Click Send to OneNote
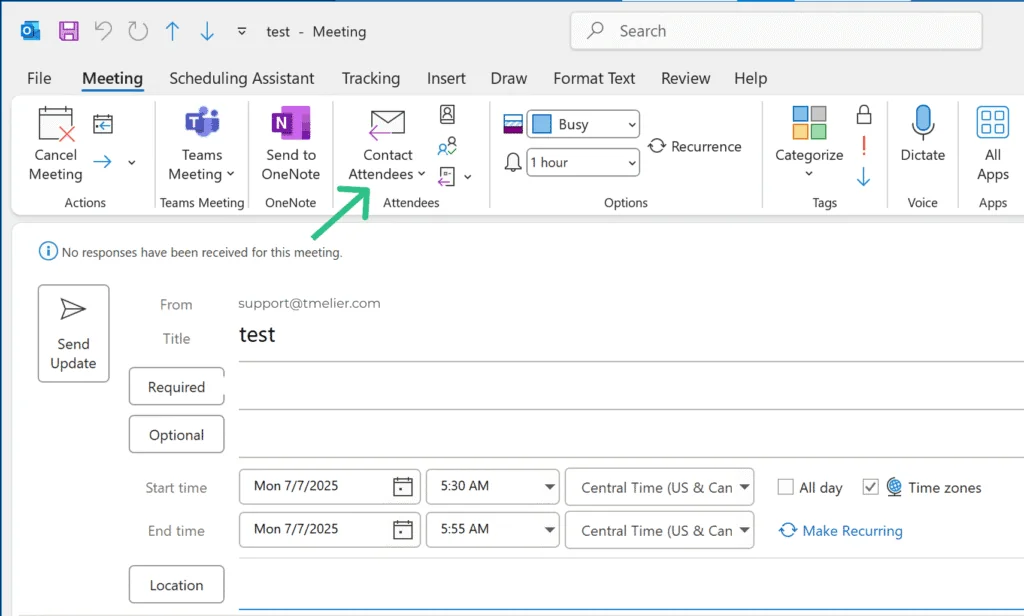Image resolution: width=1024 pixels, height=616 pixels. click(291, 144)
